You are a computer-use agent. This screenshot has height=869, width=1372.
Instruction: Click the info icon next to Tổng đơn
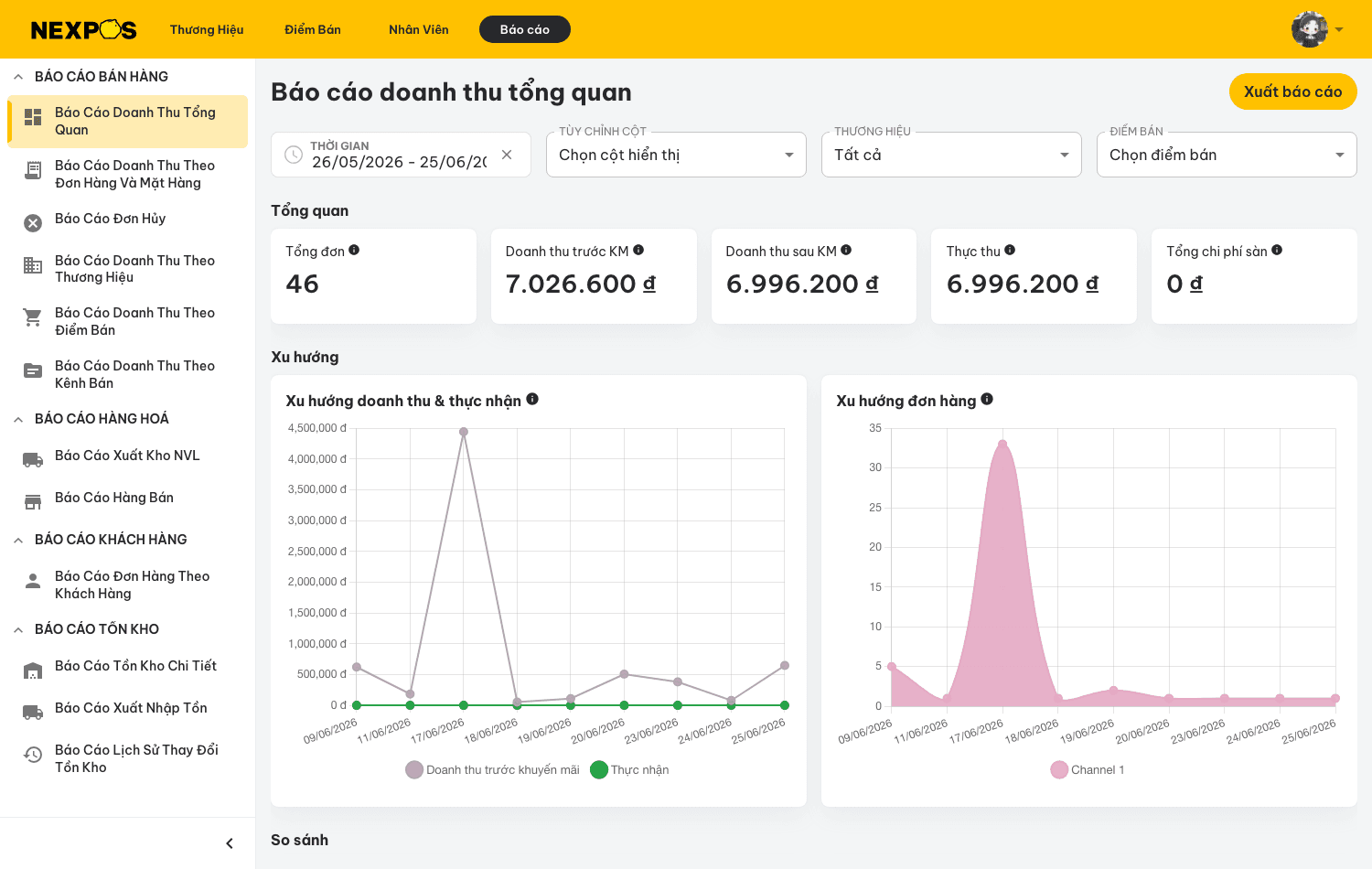(354, 250)
